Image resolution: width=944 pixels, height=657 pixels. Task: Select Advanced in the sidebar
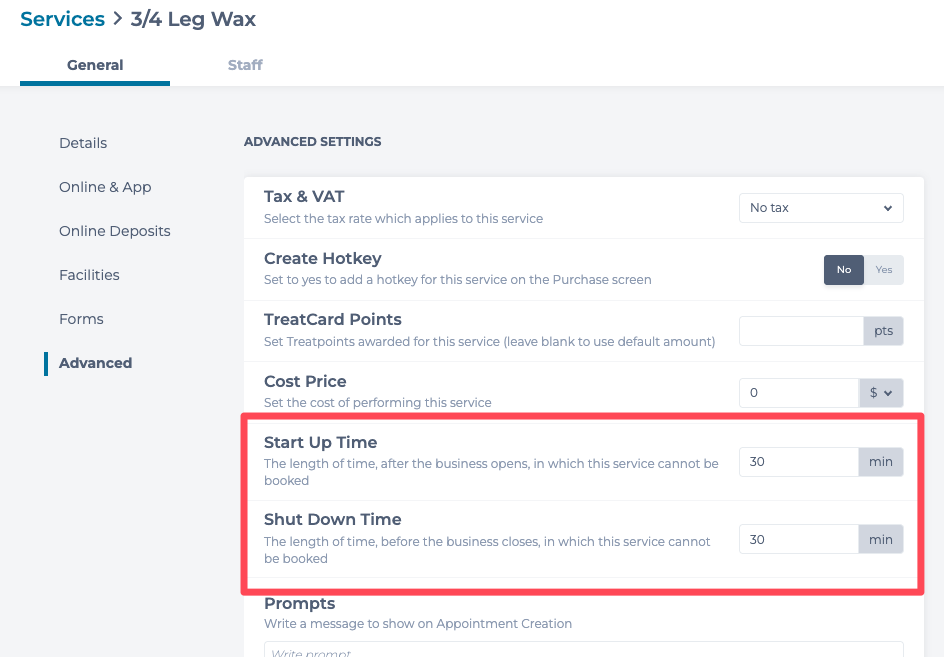coord(95,363)
